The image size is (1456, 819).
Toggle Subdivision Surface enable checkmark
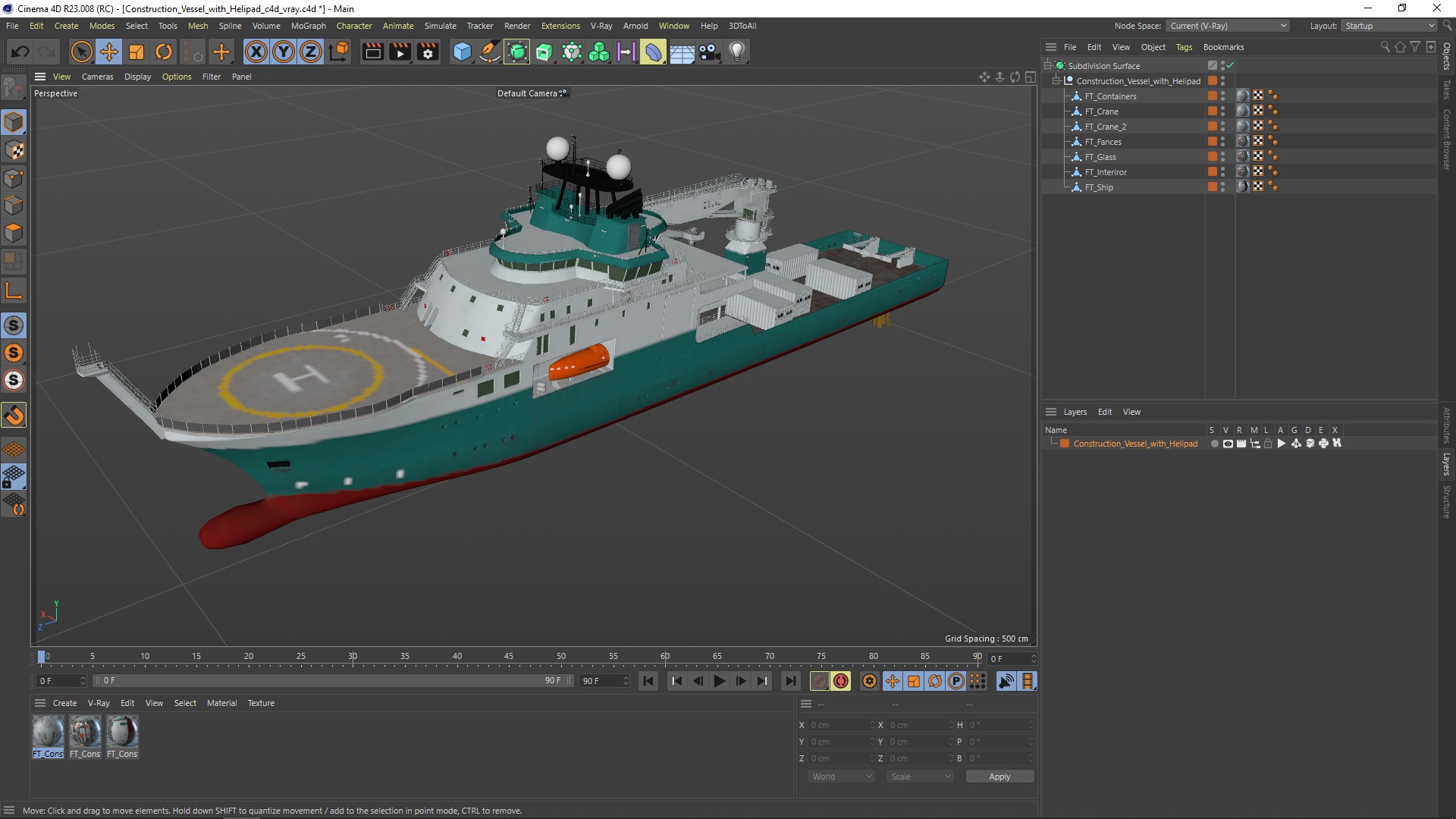click(x=1230, y=65)
